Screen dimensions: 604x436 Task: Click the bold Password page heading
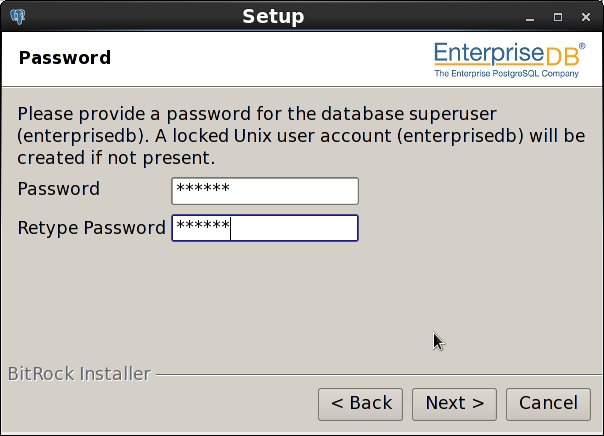65,58
